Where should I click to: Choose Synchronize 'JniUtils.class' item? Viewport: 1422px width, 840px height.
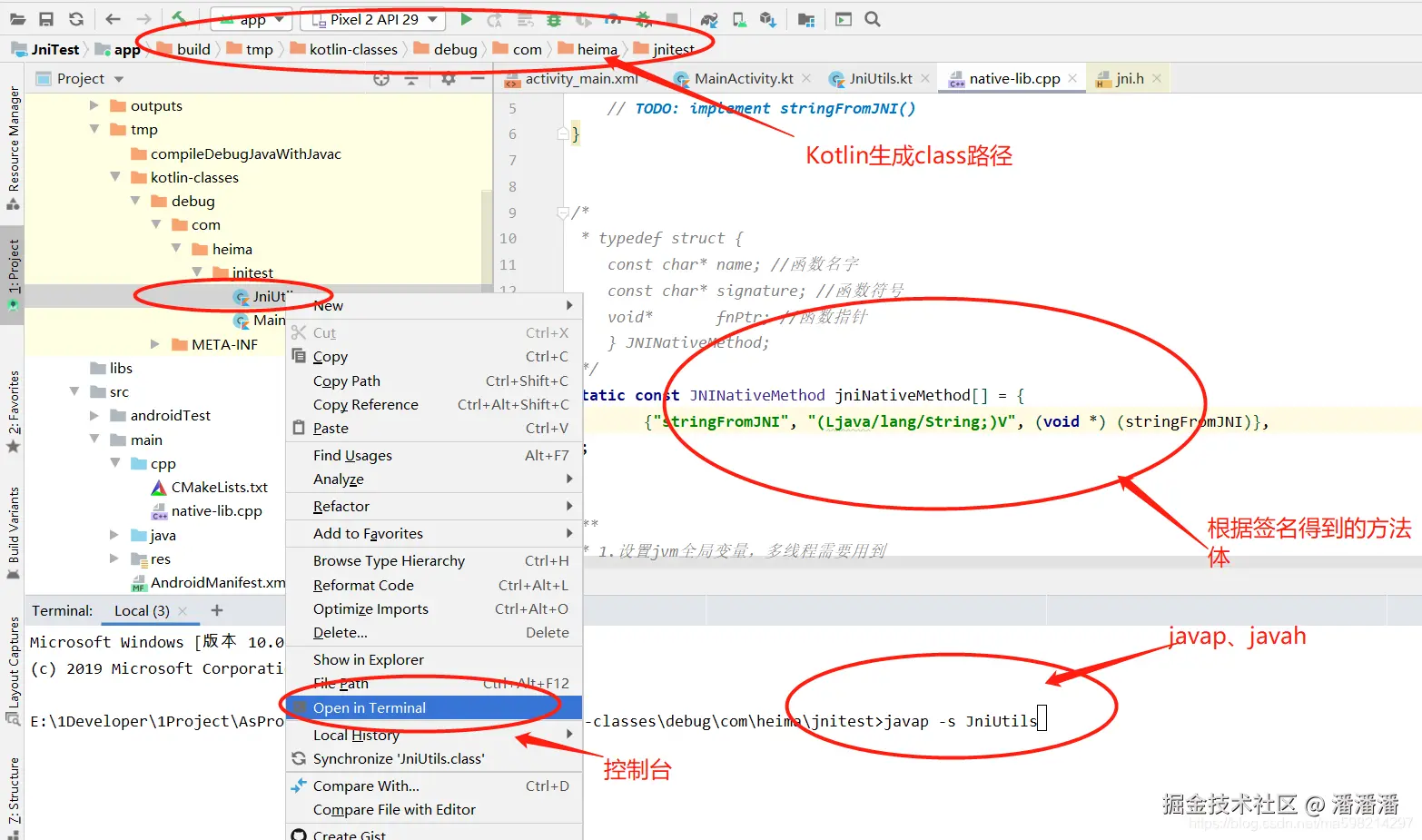[434, 758]
